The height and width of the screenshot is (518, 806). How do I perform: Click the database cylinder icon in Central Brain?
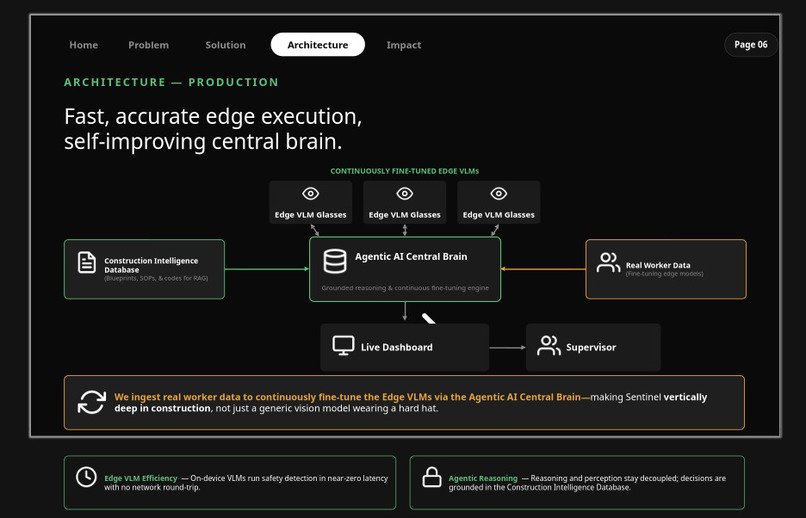[x=335, y=261]
